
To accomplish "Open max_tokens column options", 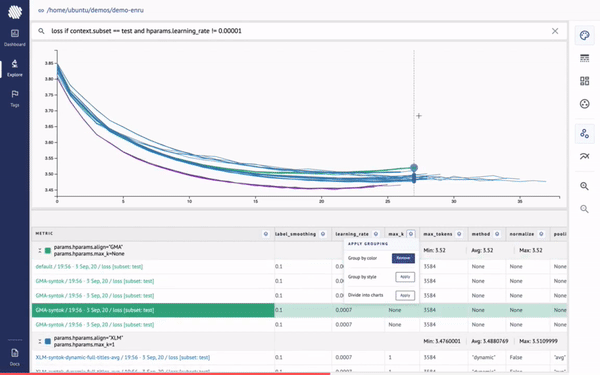I will point(459,234).
